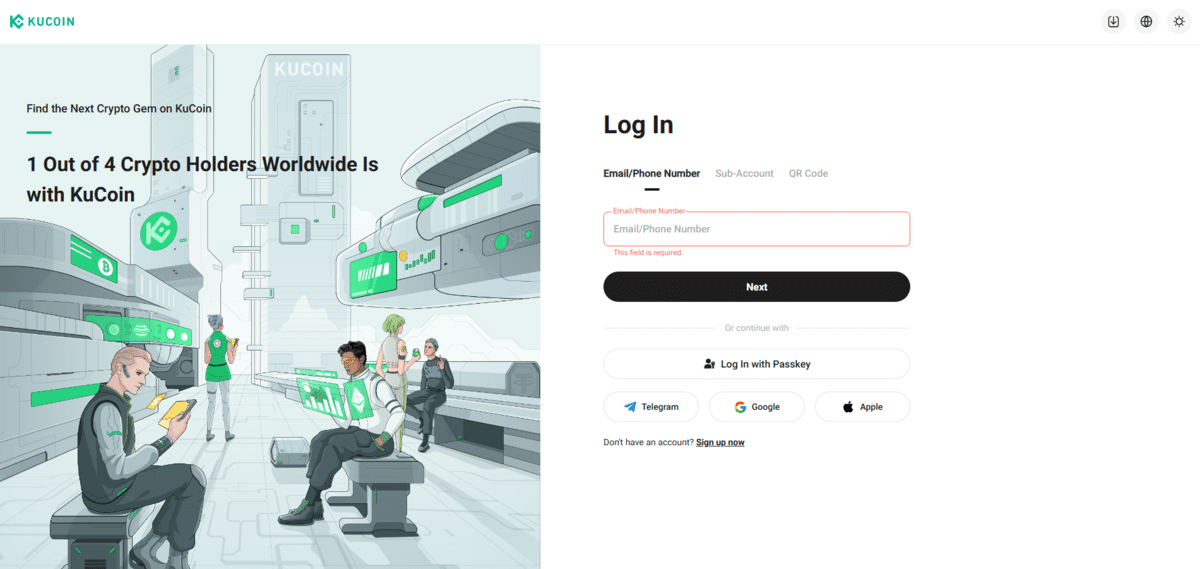Switch to the Sub-Account tab
This screenshot has width=1200, height=569.
point(744,173)
